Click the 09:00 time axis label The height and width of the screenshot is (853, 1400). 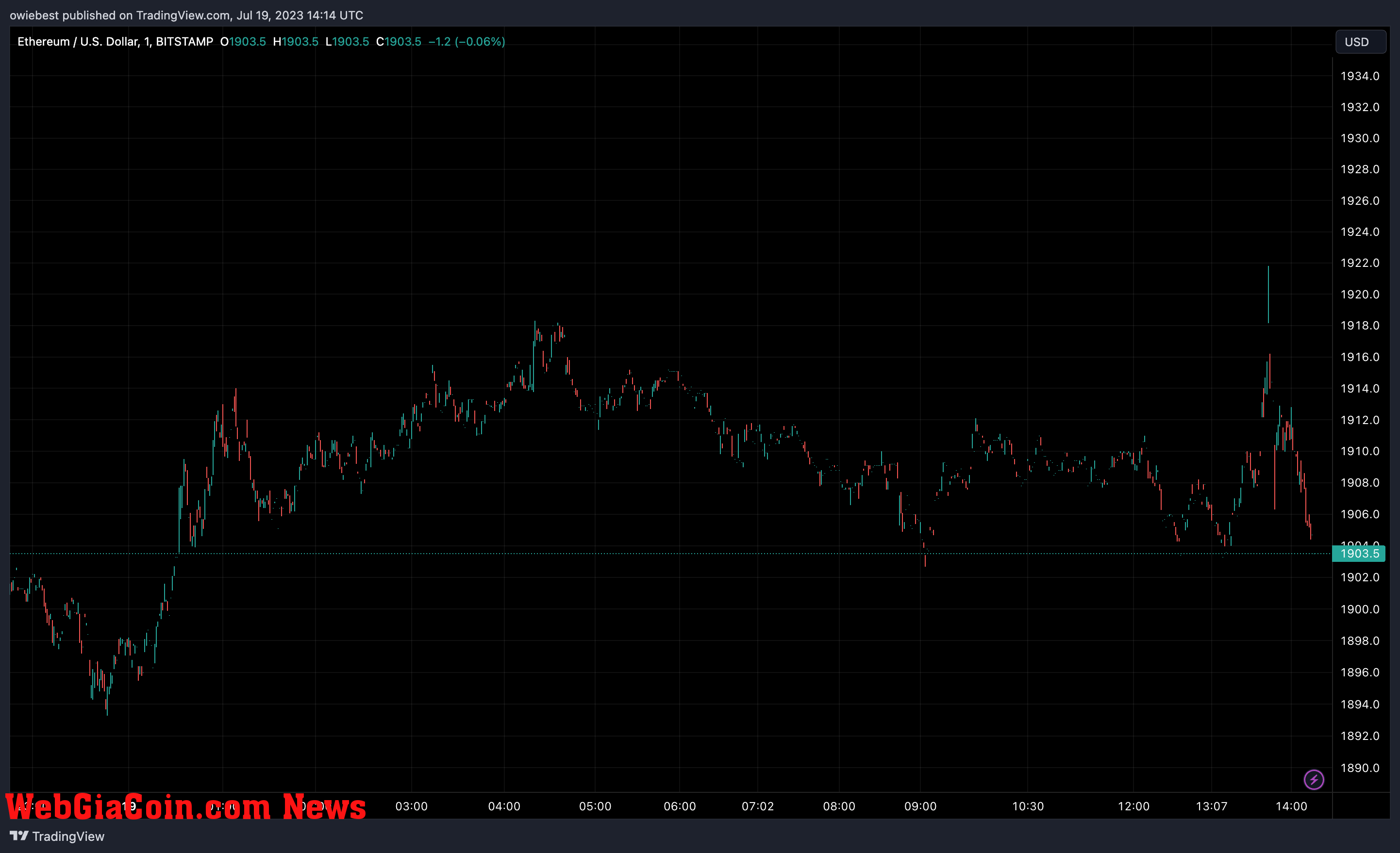coord(920,806)
